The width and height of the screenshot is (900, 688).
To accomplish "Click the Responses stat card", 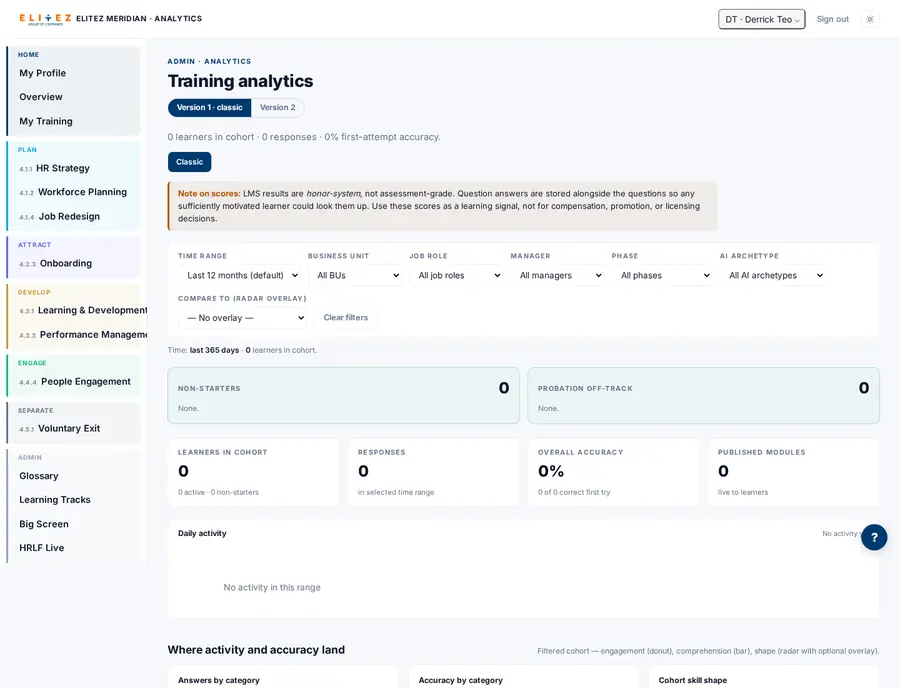I will (x=433, y=472).
